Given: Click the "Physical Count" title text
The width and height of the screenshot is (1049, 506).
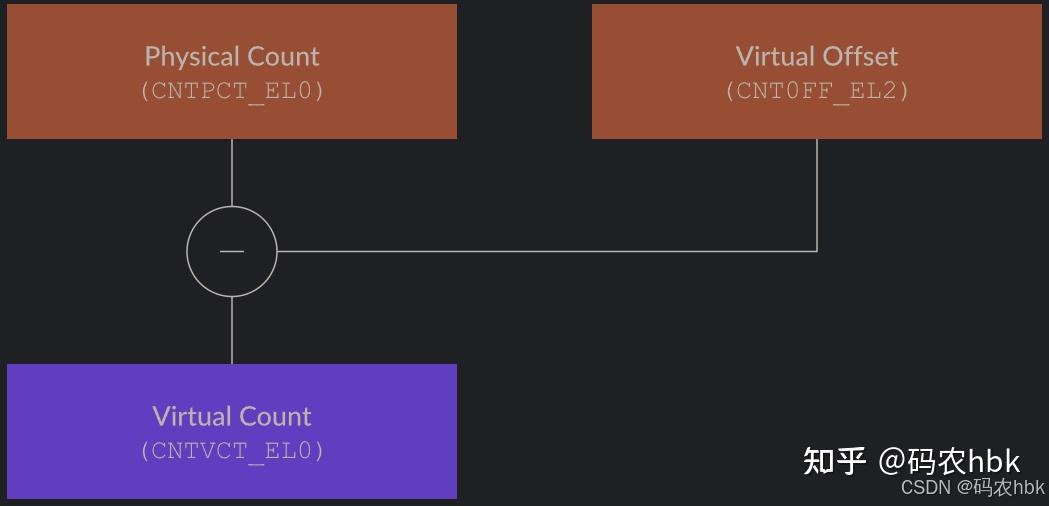Looking at the screenshot, I should tap(232, 56).
